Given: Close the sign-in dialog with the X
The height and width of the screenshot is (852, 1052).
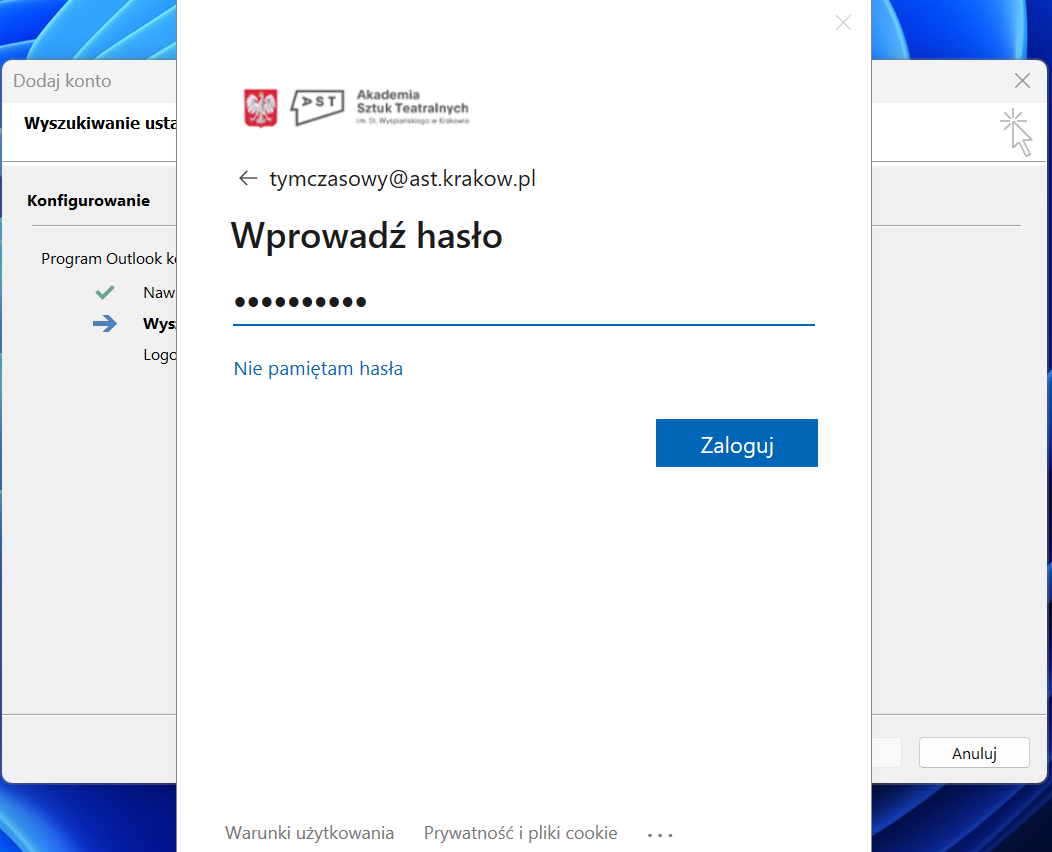Looking at the screenshot, I should tap(843, 23).
